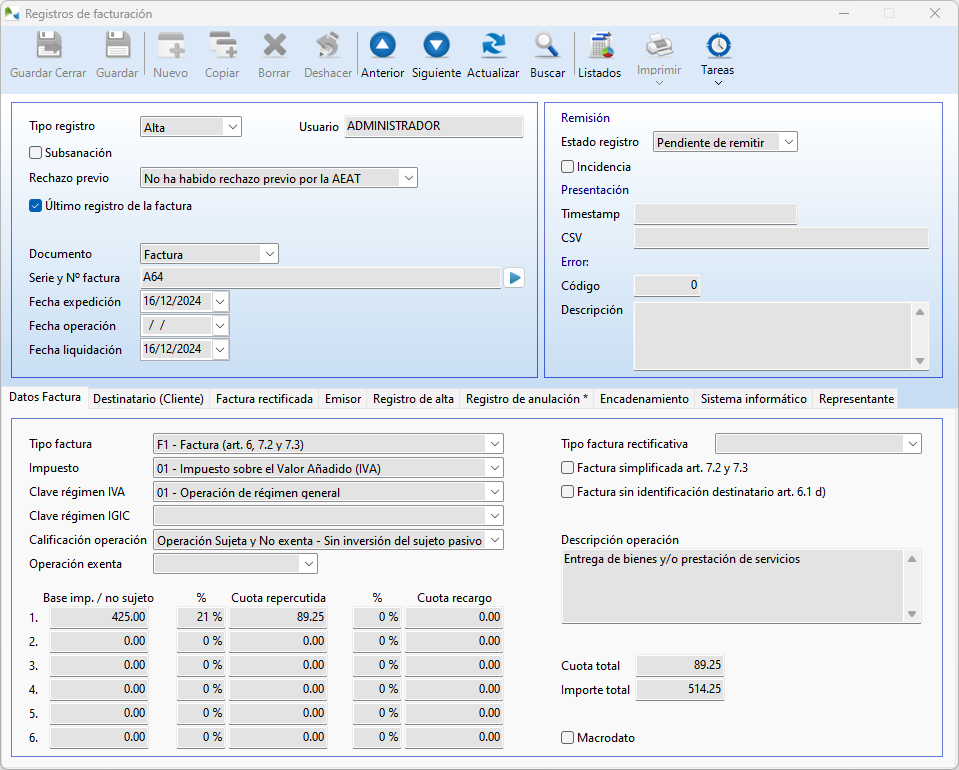Open the Tareas clock menu
The width and height of the screenshot is (959, 770).
[x=717, y=47]
